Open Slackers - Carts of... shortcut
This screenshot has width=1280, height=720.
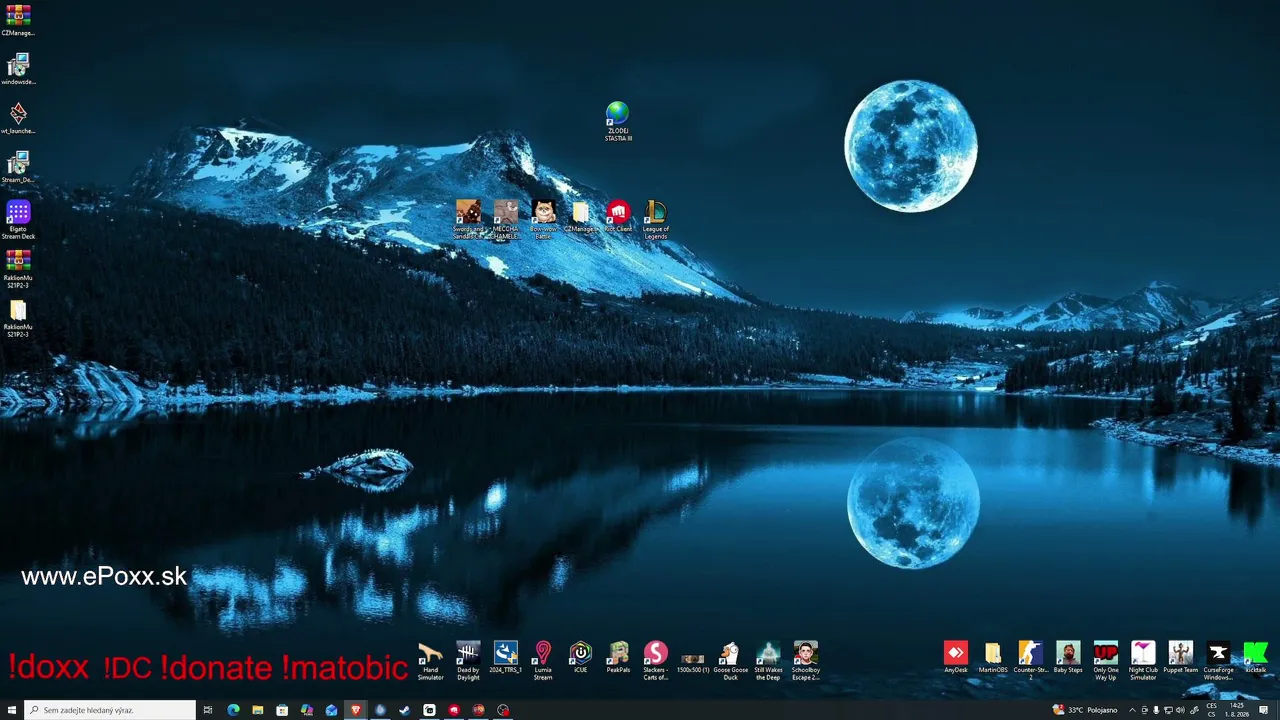coord(656,661)
